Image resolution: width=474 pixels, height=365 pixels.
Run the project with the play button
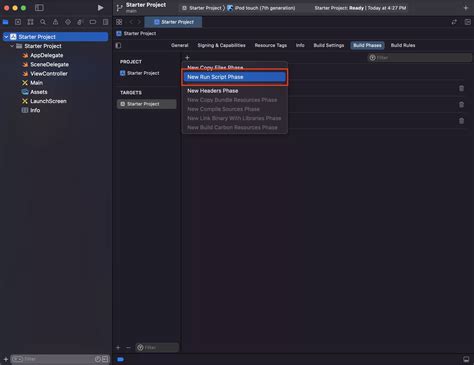pyautogui.click(x=100, y=8)
